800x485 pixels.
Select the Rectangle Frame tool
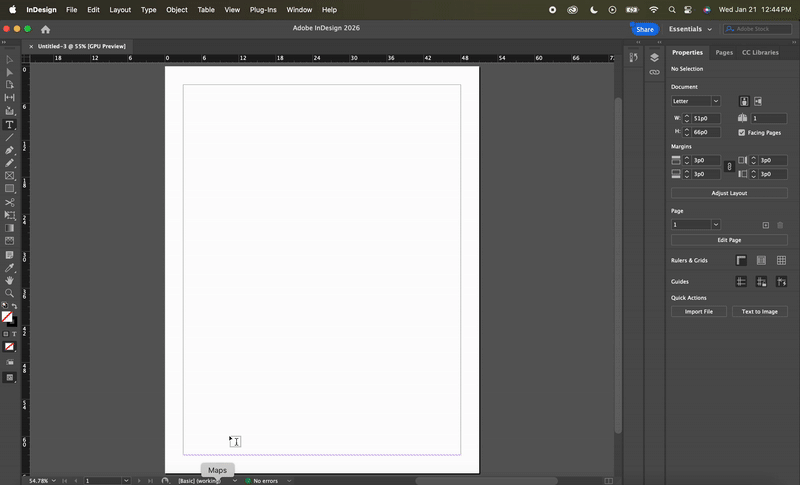(9, 175)
